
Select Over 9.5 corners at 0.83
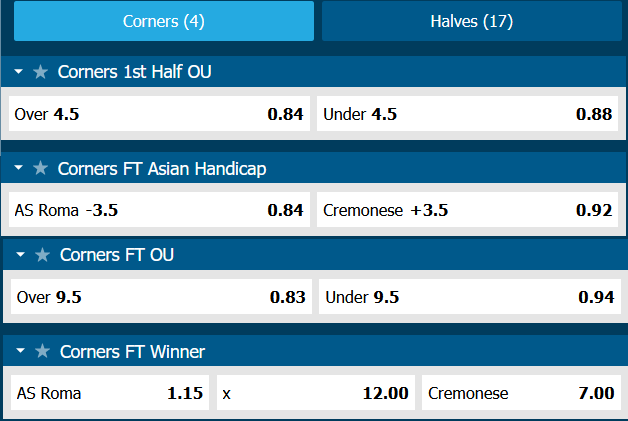(160, 297)
